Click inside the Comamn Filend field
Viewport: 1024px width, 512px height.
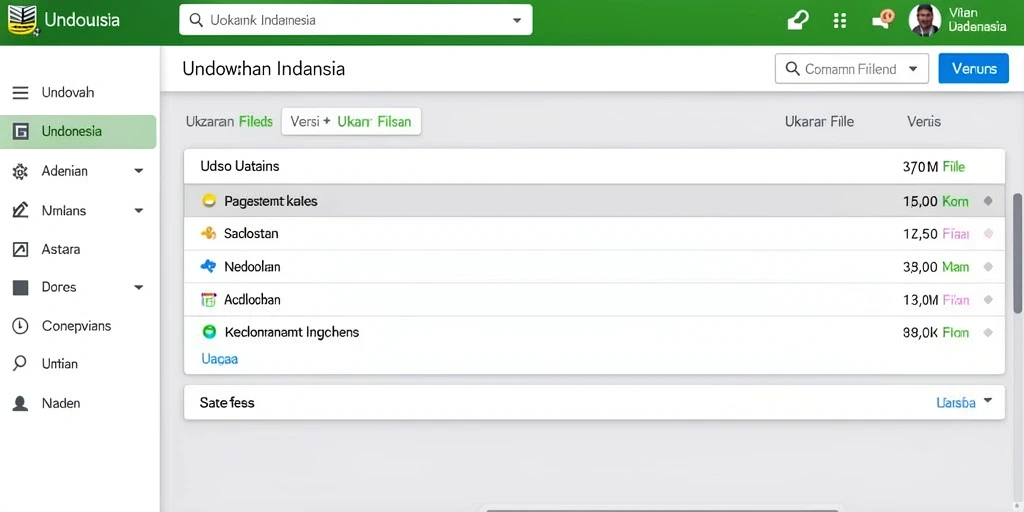852,69
